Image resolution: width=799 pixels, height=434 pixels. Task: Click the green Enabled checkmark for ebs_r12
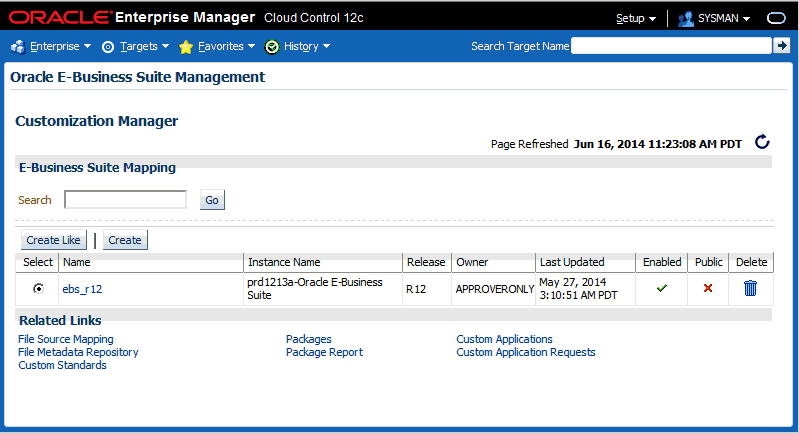[x=661, y=288]
